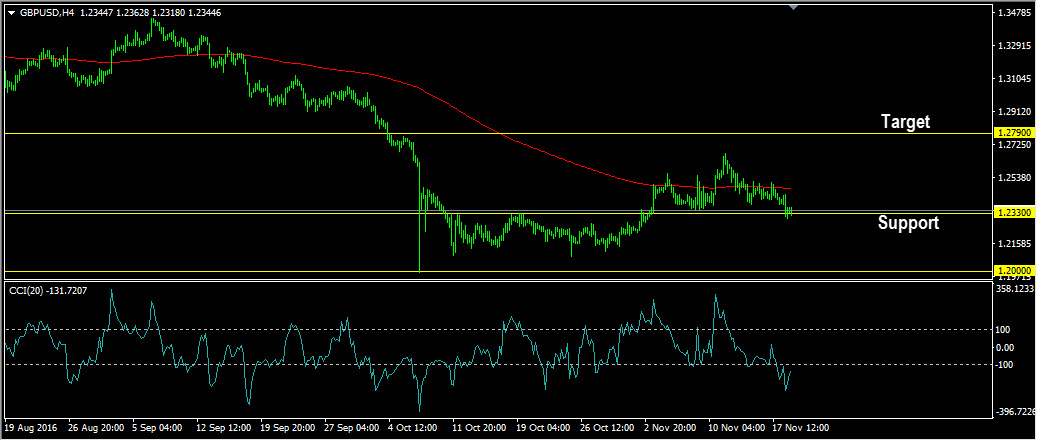Click the 1.29120 price scale value

1015,112
